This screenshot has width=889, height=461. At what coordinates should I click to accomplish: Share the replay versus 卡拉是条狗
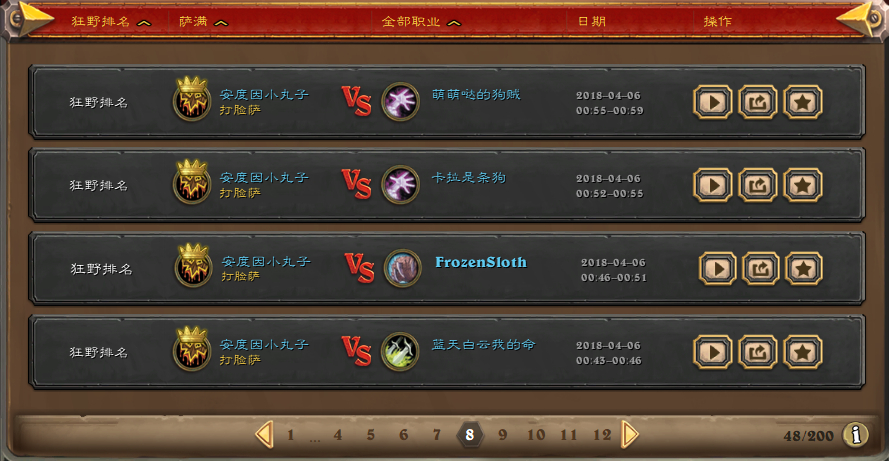coord(758,185)
